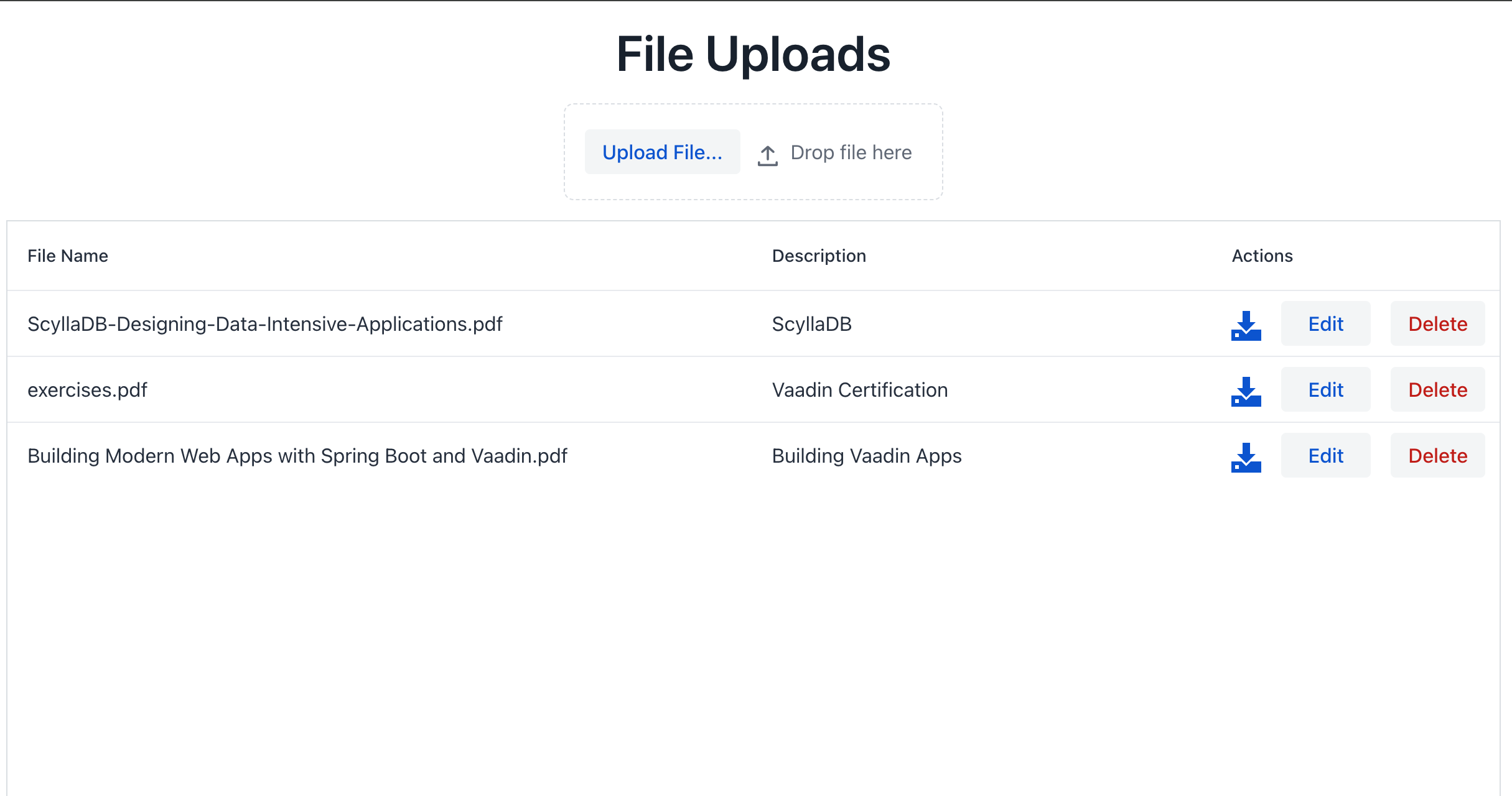This screenshot has width=1512, height=796.
Task: Click Actions column header
Action: (x=1264, y=256)
